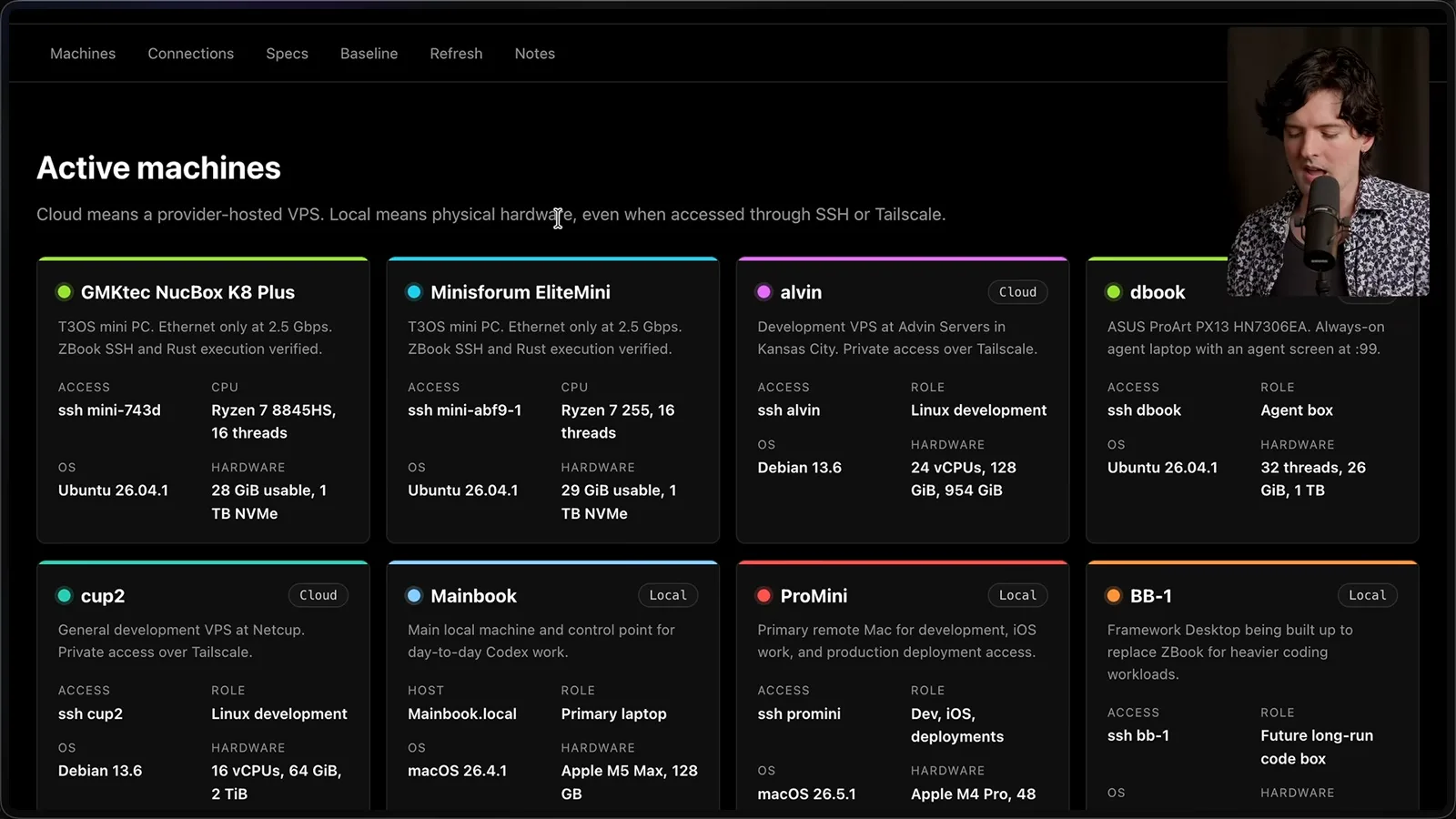Viewport: 1456px width, 819px height.
Task: Click the 'Active machines' heading
Action: (159, 167)
